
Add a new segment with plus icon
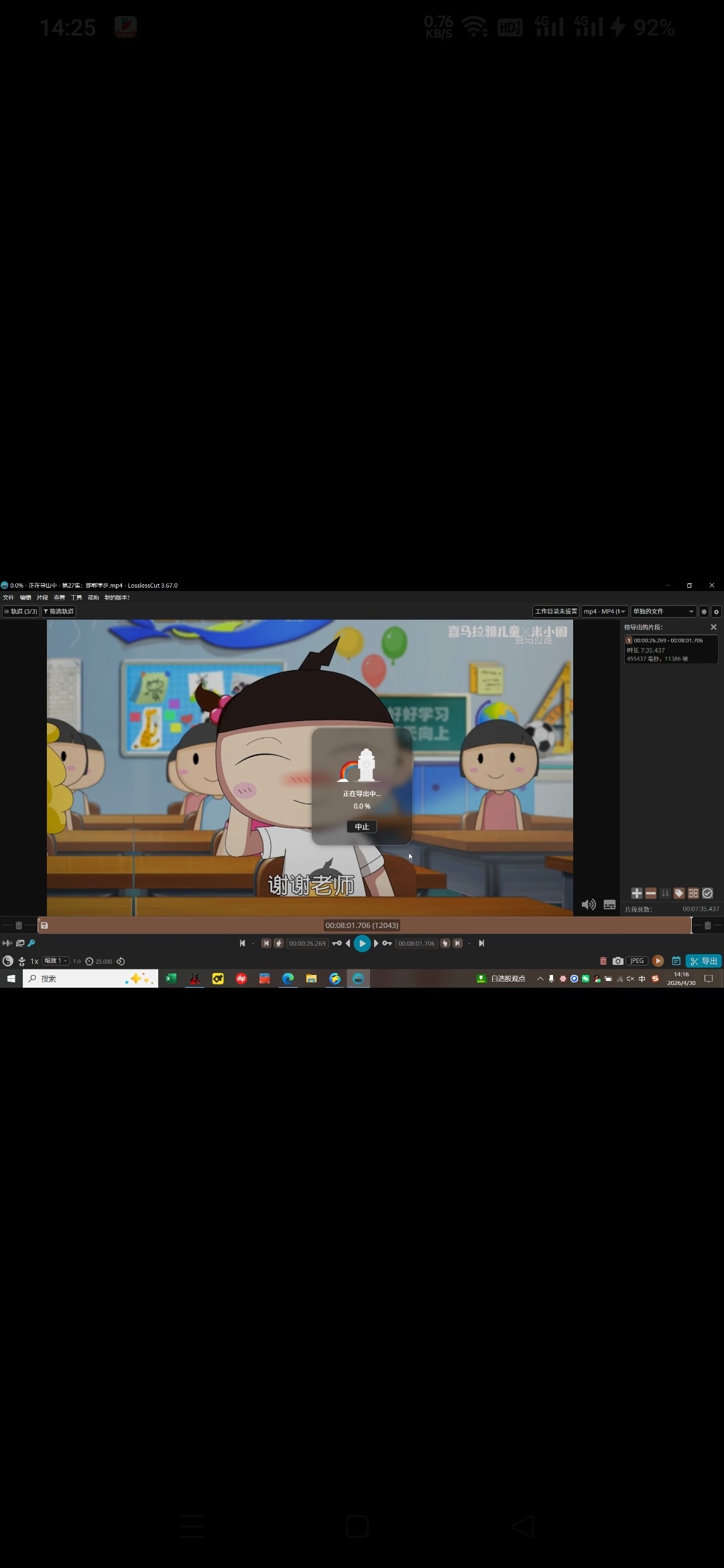point(637,893)
